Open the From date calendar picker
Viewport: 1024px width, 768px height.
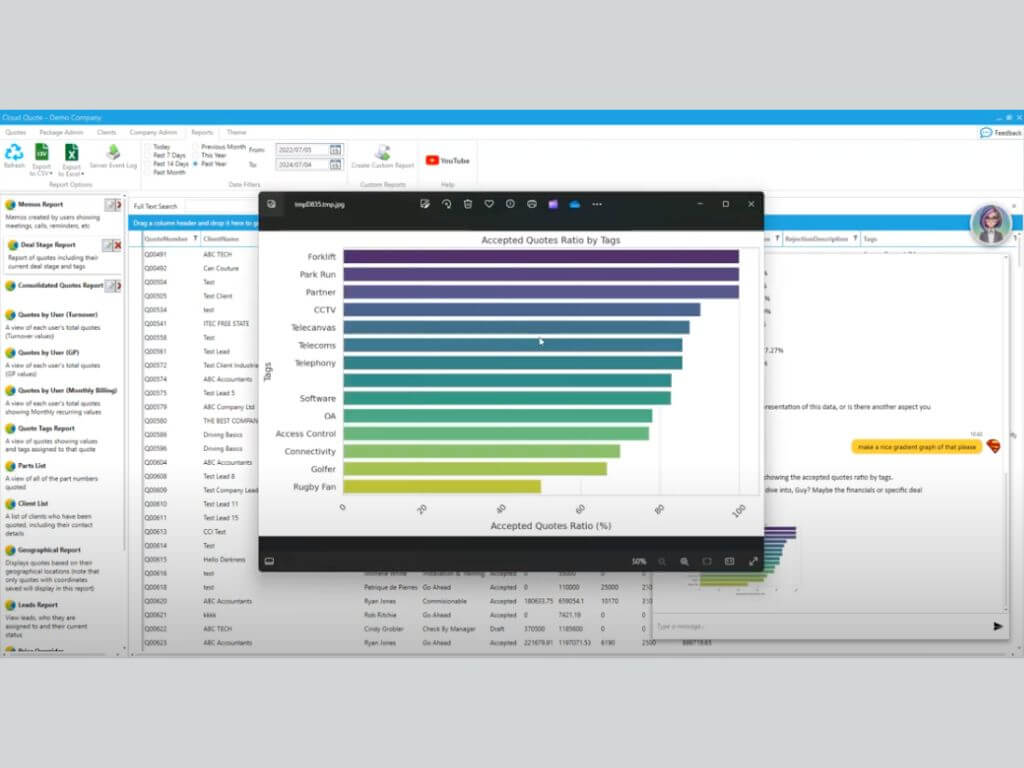click(x=335, y=149)
